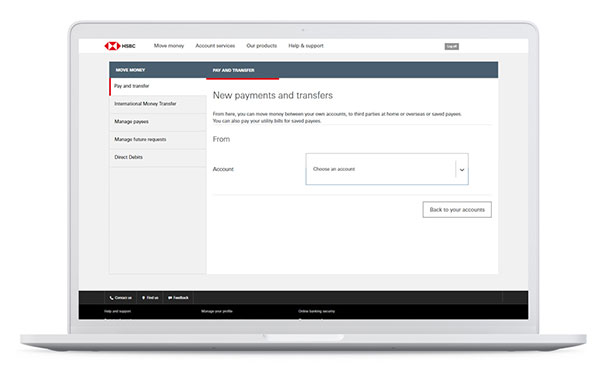
Task: Select the Pay and Transfer tab
Action: 243,70
